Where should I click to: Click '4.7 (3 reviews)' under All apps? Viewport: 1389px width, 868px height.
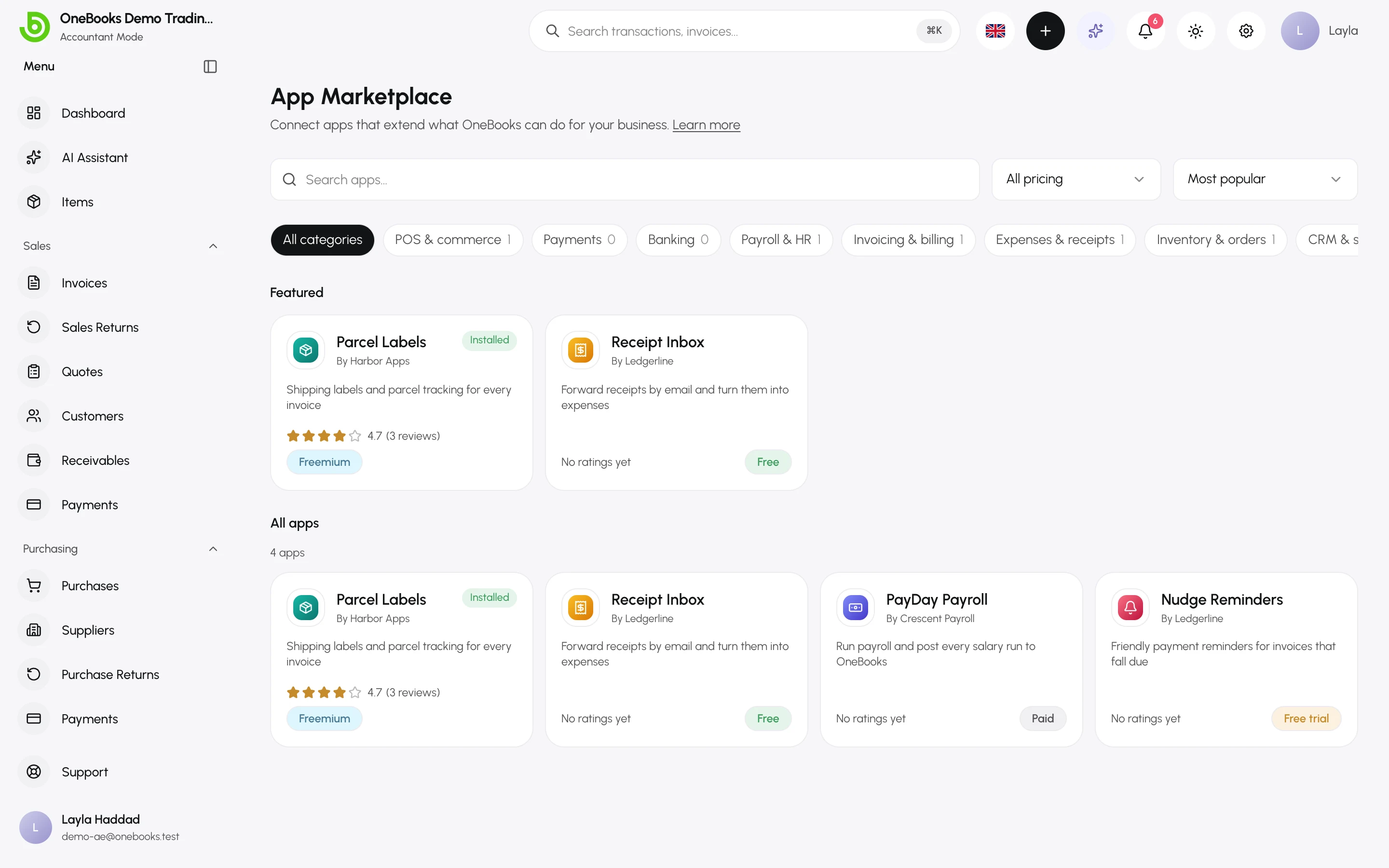pos(404,692)
